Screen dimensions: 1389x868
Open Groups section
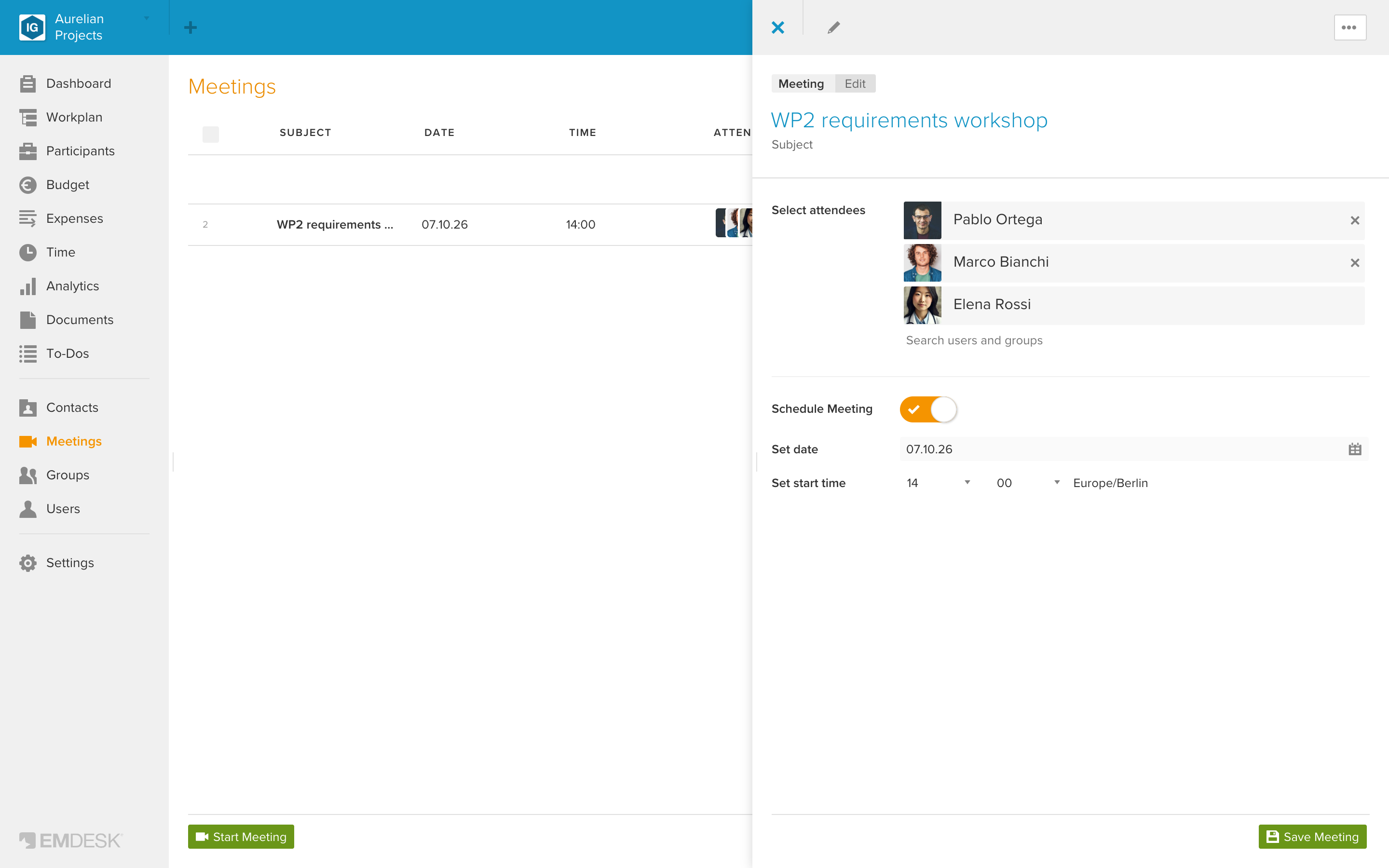coord(54,475)
